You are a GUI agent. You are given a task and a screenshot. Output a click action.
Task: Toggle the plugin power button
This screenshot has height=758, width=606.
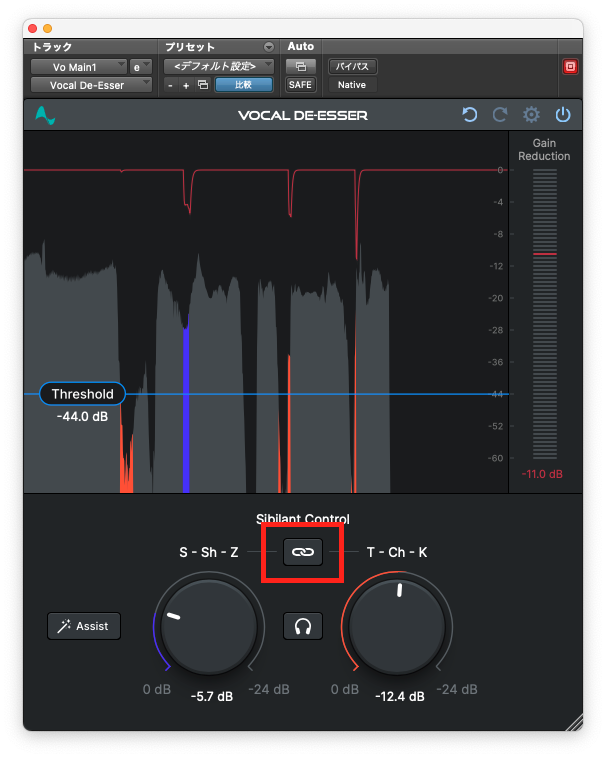563,115
